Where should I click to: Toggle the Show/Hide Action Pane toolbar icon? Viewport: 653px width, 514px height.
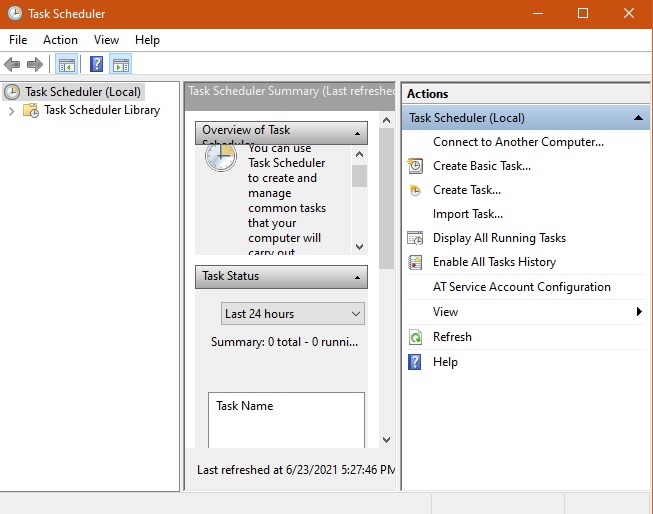121,65
